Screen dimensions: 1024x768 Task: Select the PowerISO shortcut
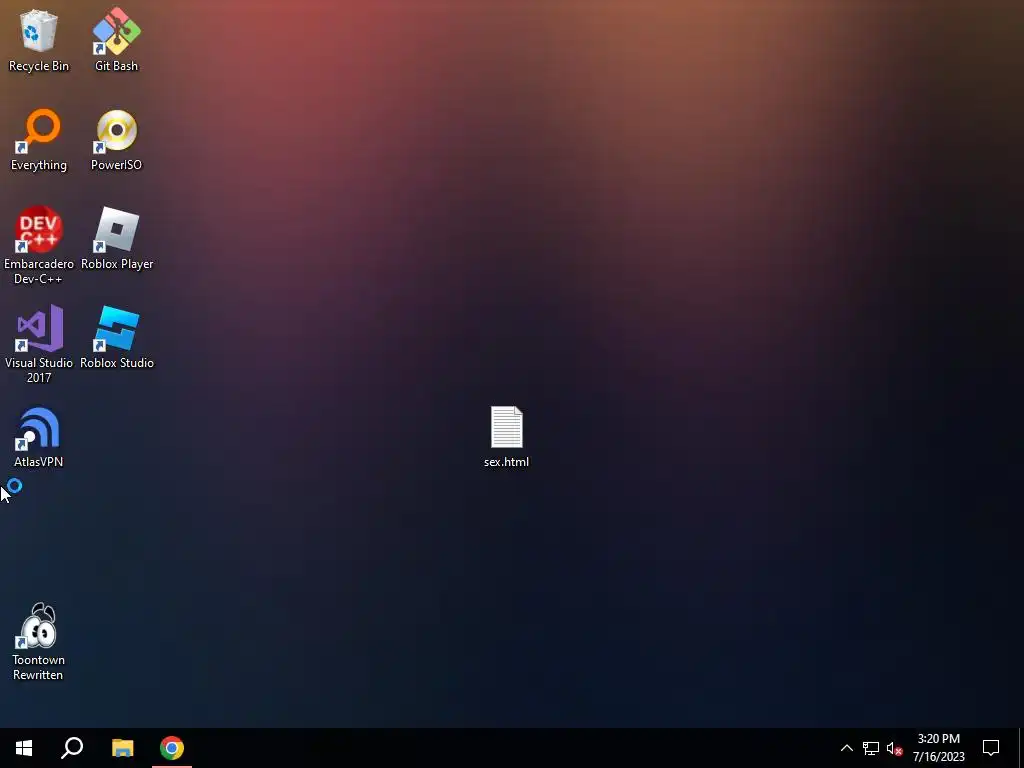[x=116, y=139]
